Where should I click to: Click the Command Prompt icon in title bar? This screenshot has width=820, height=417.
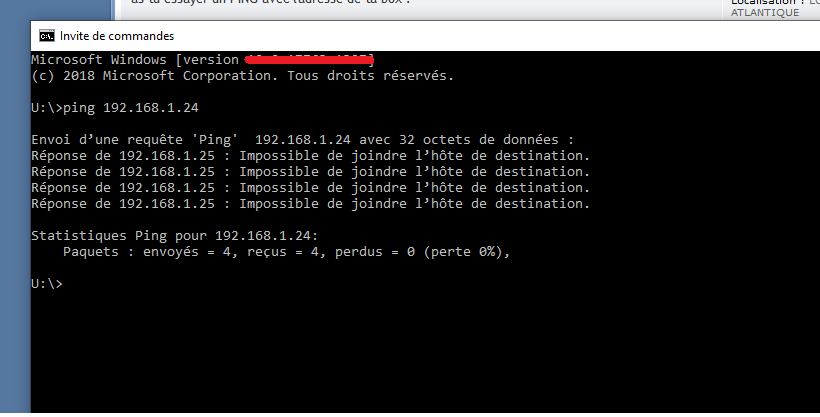(47, 36)
